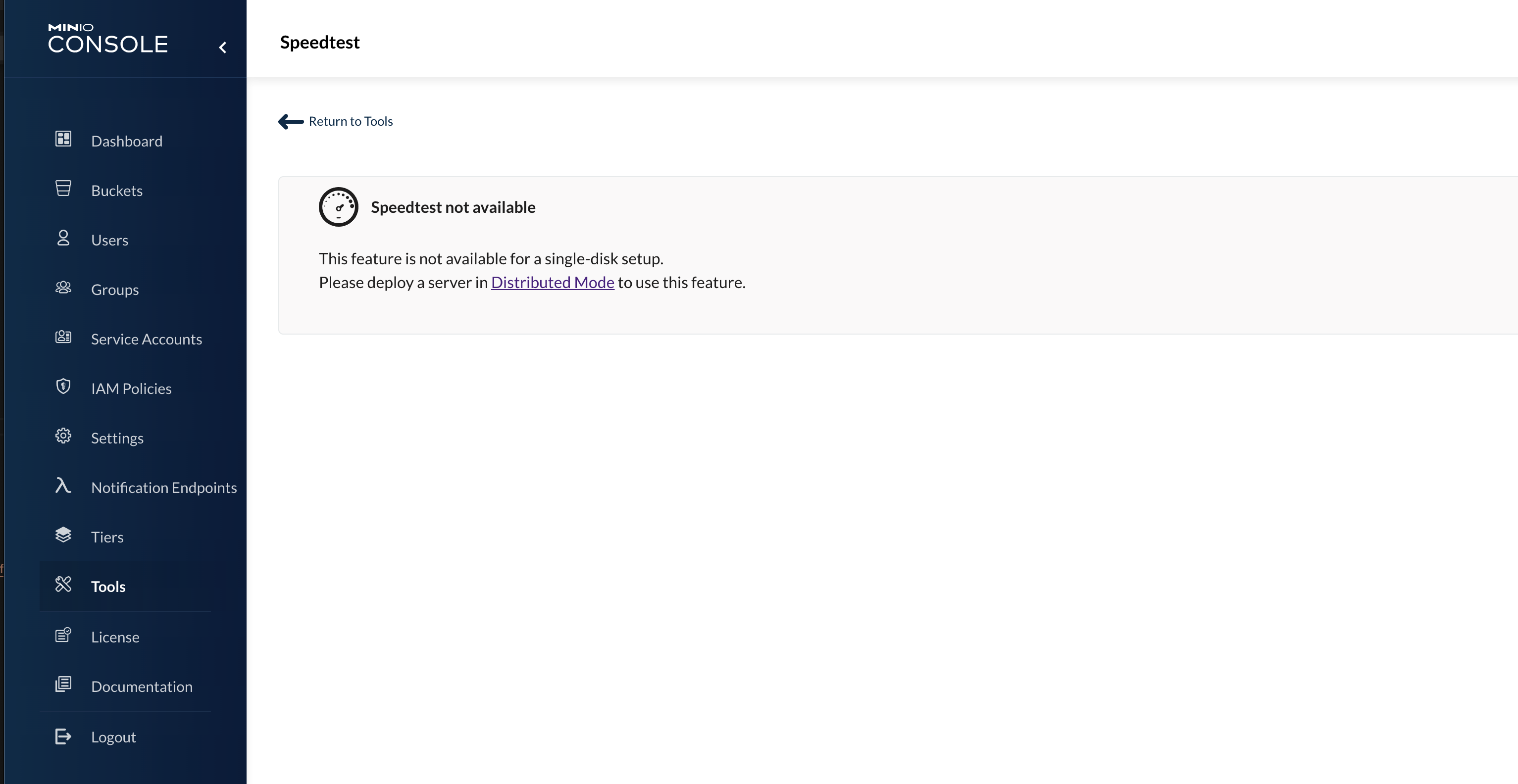Screen dimensions: 1518x784
Task: Click the Return to Tools link
Action: point(351,121)
